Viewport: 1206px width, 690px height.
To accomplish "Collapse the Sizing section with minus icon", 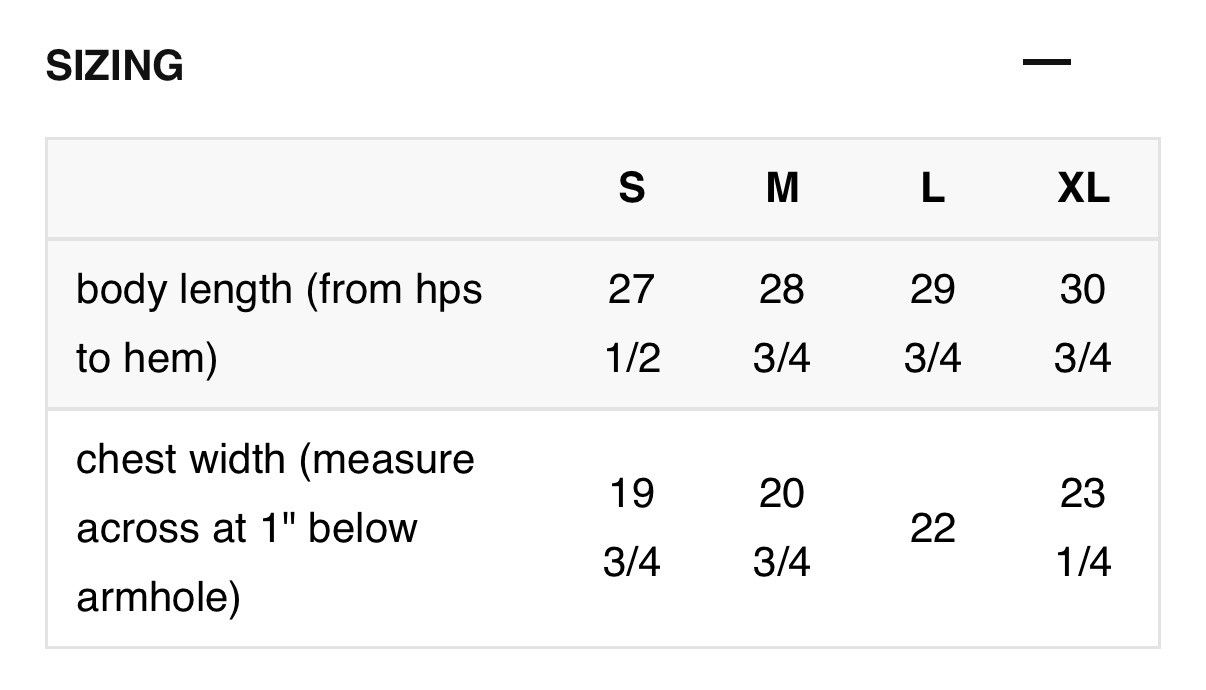I will click(1046, 62).
